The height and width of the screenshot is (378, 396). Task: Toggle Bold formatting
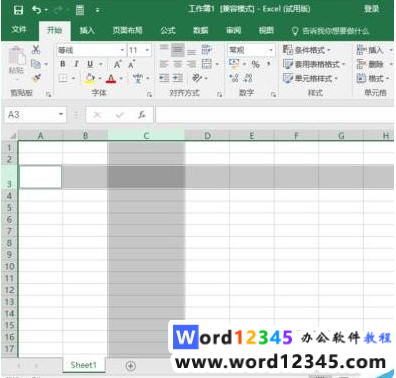coord(63,64)
